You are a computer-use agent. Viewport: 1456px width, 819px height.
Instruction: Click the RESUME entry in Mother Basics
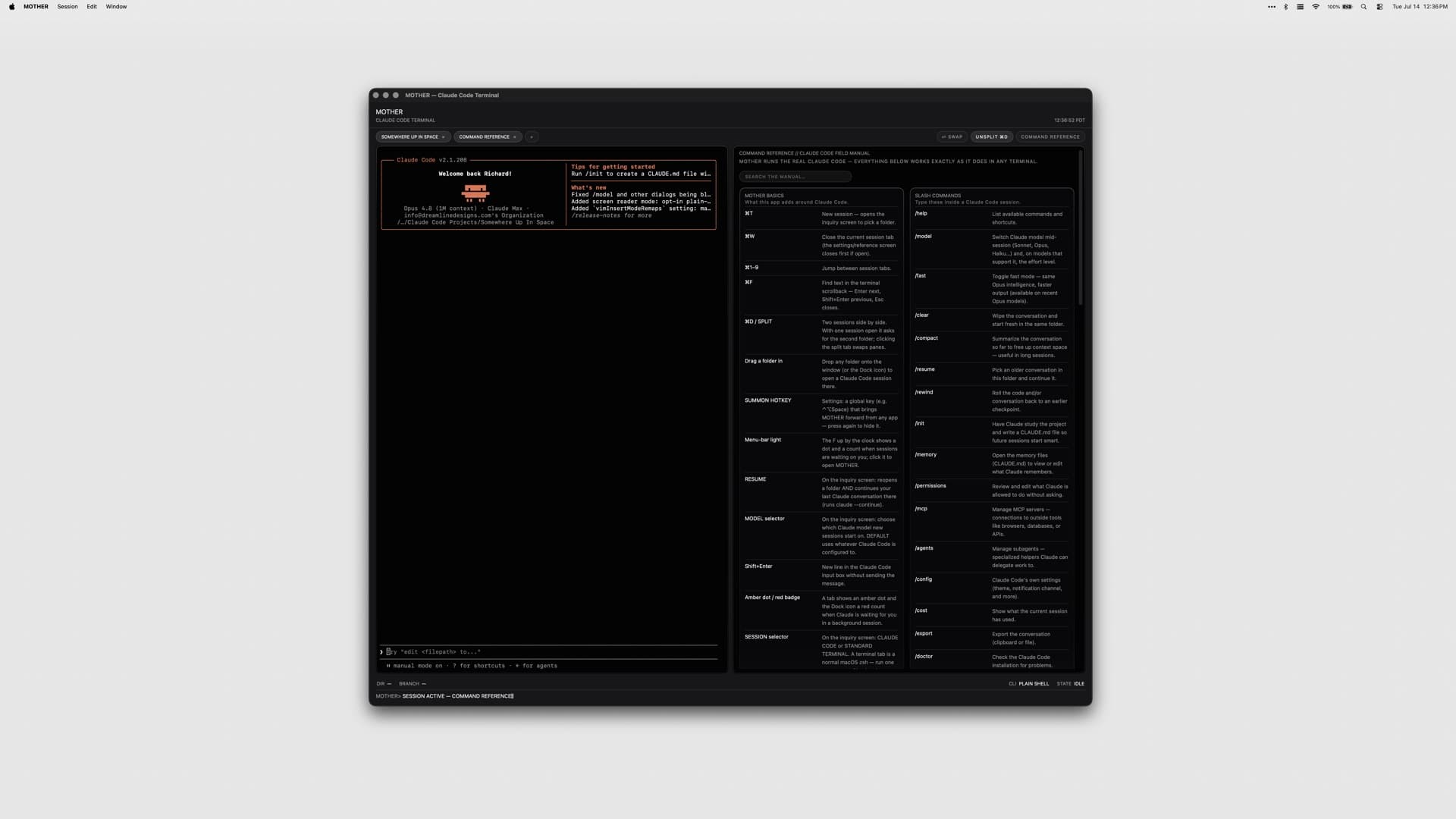click(821, 492)
